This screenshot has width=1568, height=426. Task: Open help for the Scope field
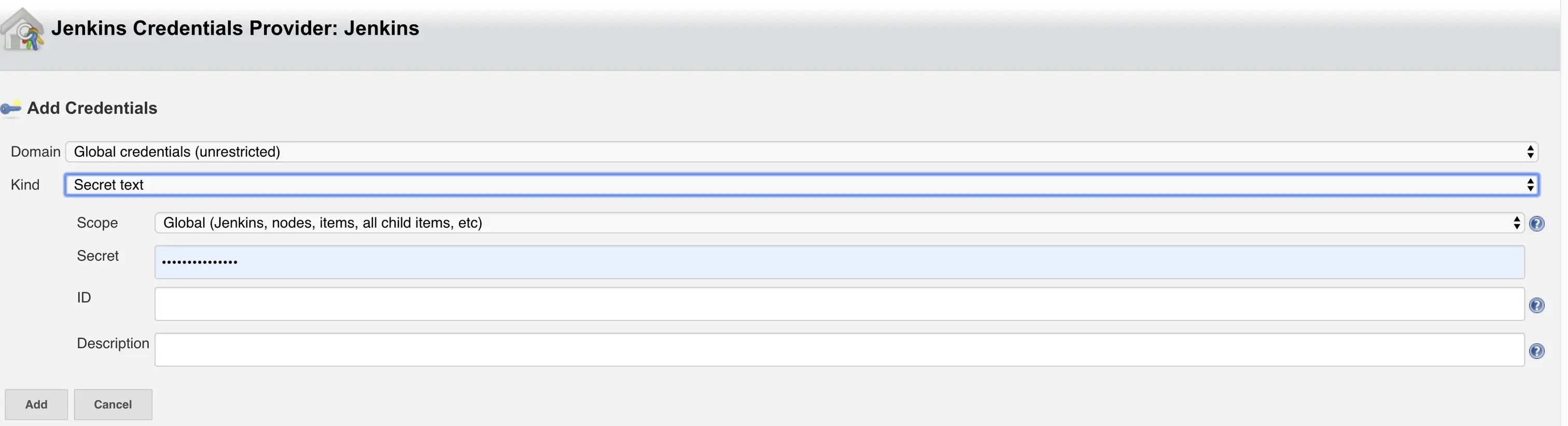1536,224
